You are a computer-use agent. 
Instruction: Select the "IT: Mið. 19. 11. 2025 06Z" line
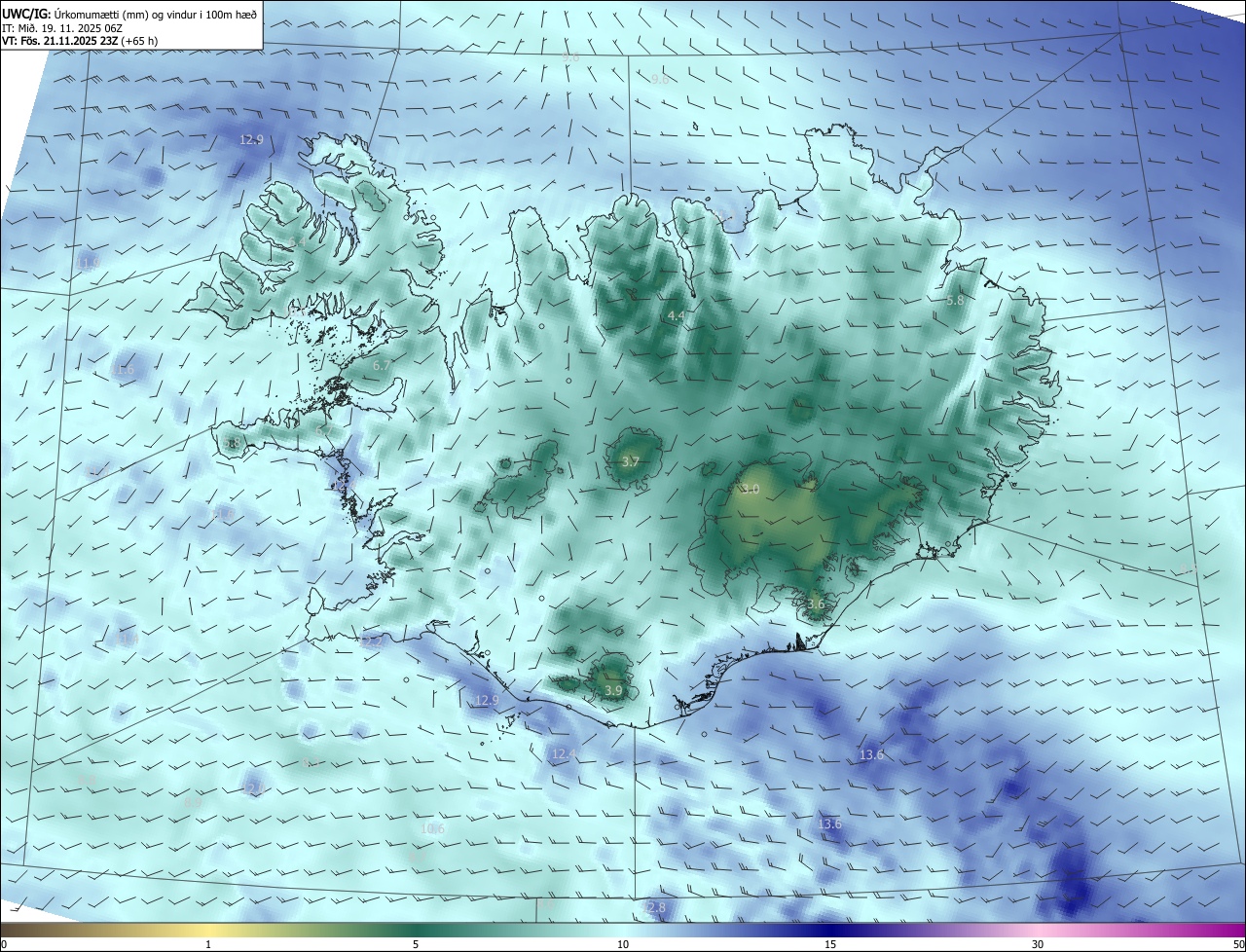[x=62, y=27]
